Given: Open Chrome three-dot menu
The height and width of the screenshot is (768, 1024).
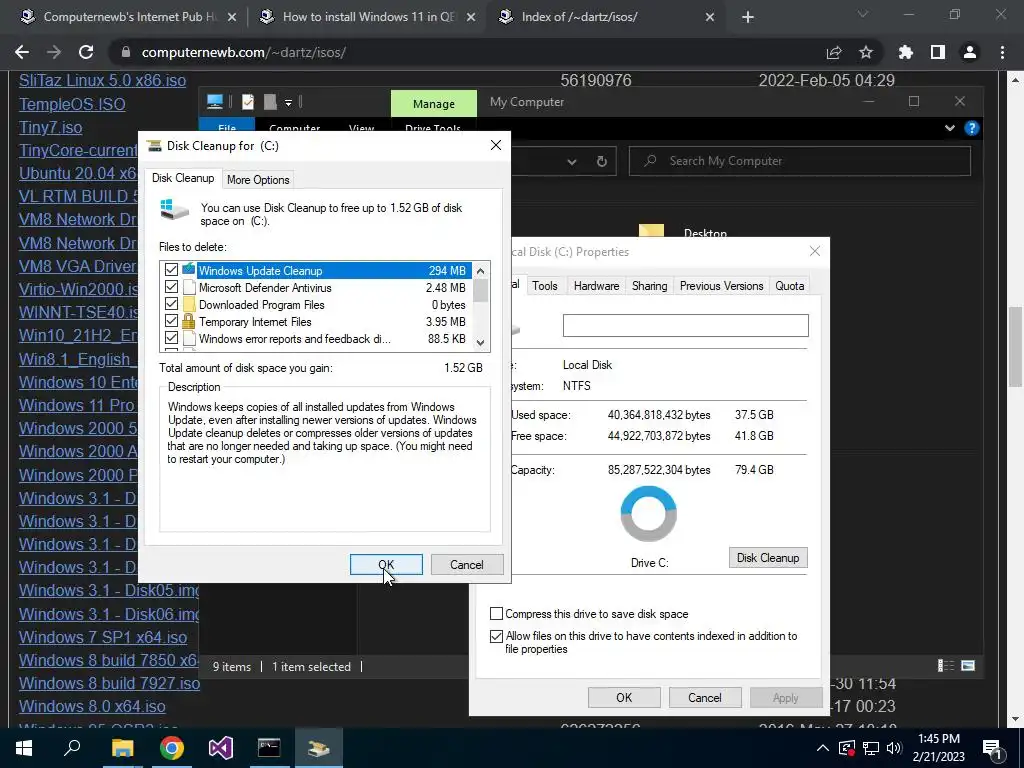Looking at the screenshot, I should click(x=1002, y=52).
